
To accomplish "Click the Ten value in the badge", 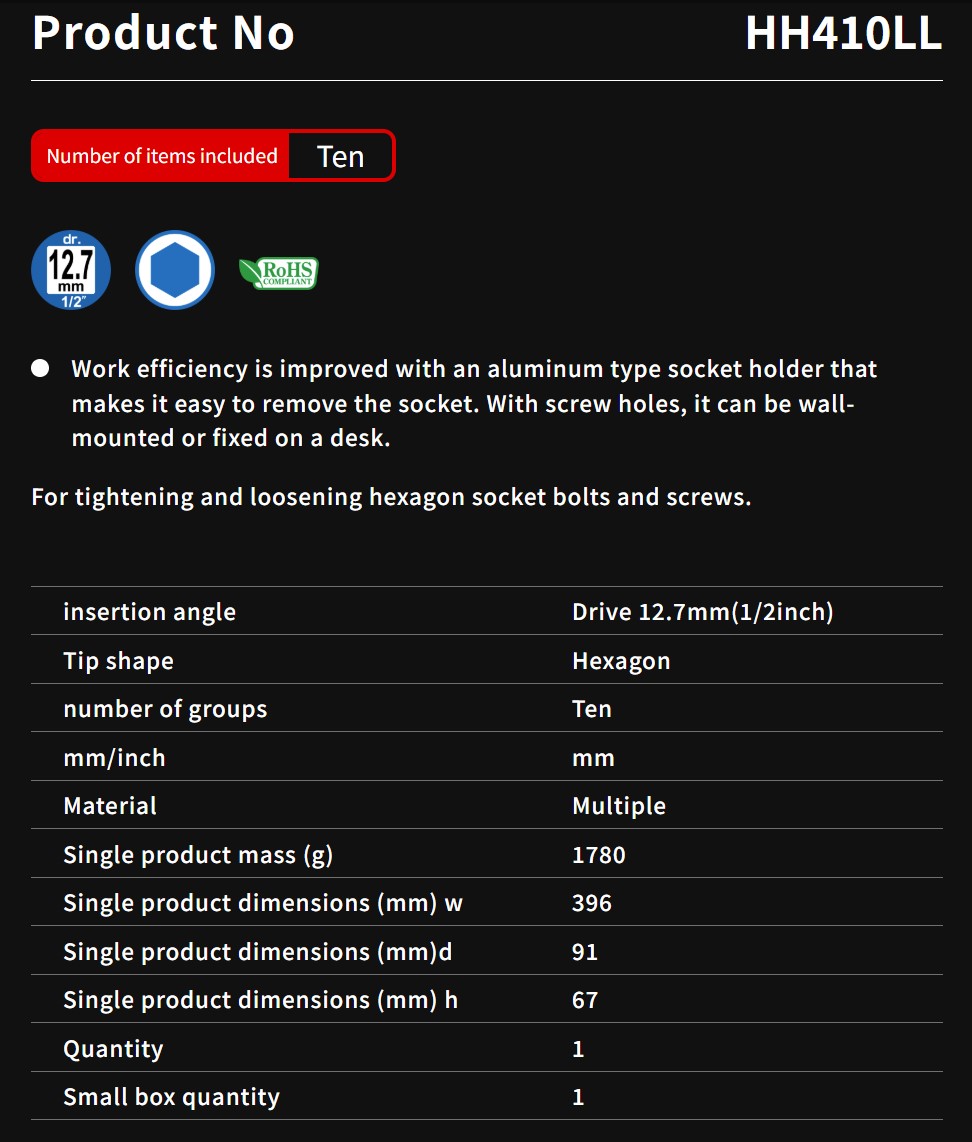I will tap(341, 157).
